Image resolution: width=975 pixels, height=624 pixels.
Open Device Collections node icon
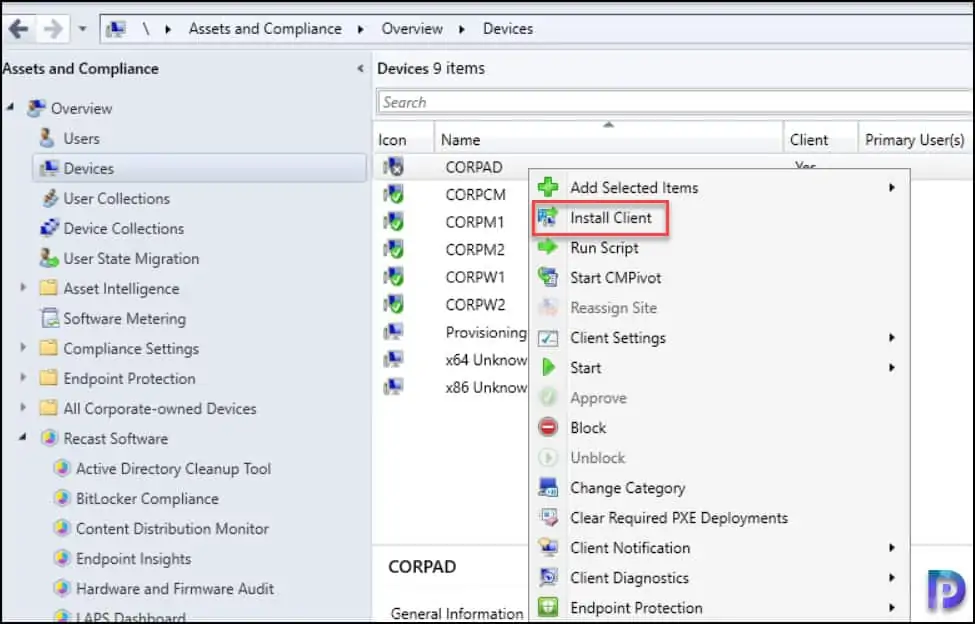point(49,228)
